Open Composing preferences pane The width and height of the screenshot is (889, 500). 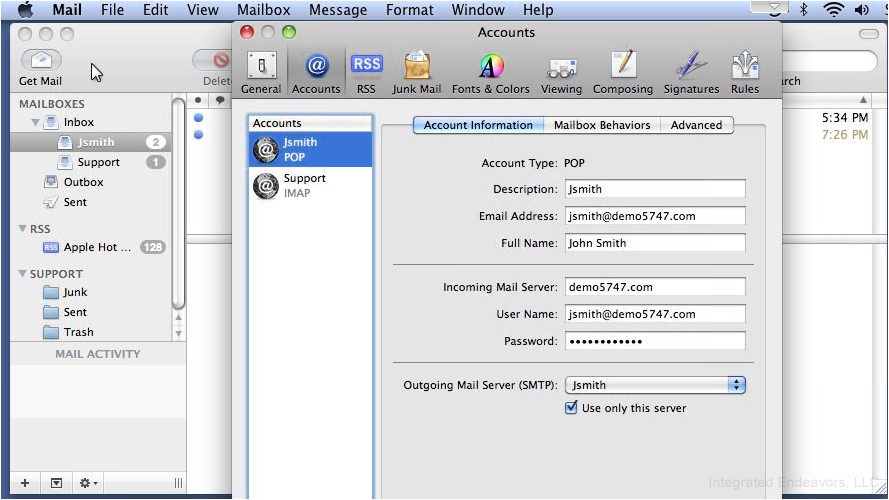[x=623, y=73]
